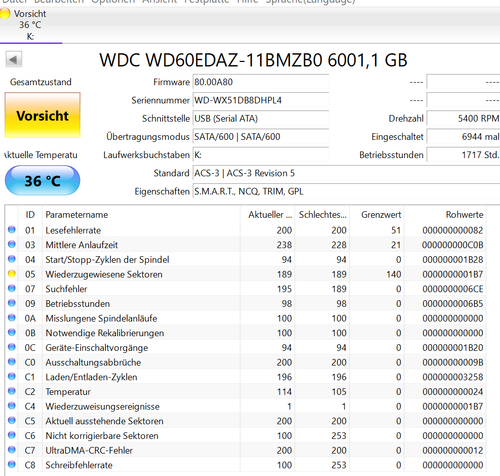Viewport: 500px width, 476px height.
Task: Click the Seriennummer field WD-WX51DB8DHPL4
Action: [261, 100]
